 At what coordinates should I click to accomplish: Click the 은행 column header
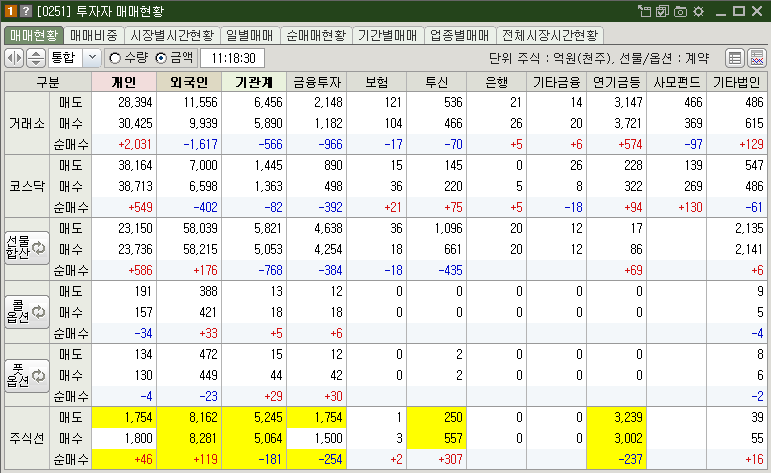[497, 82]
